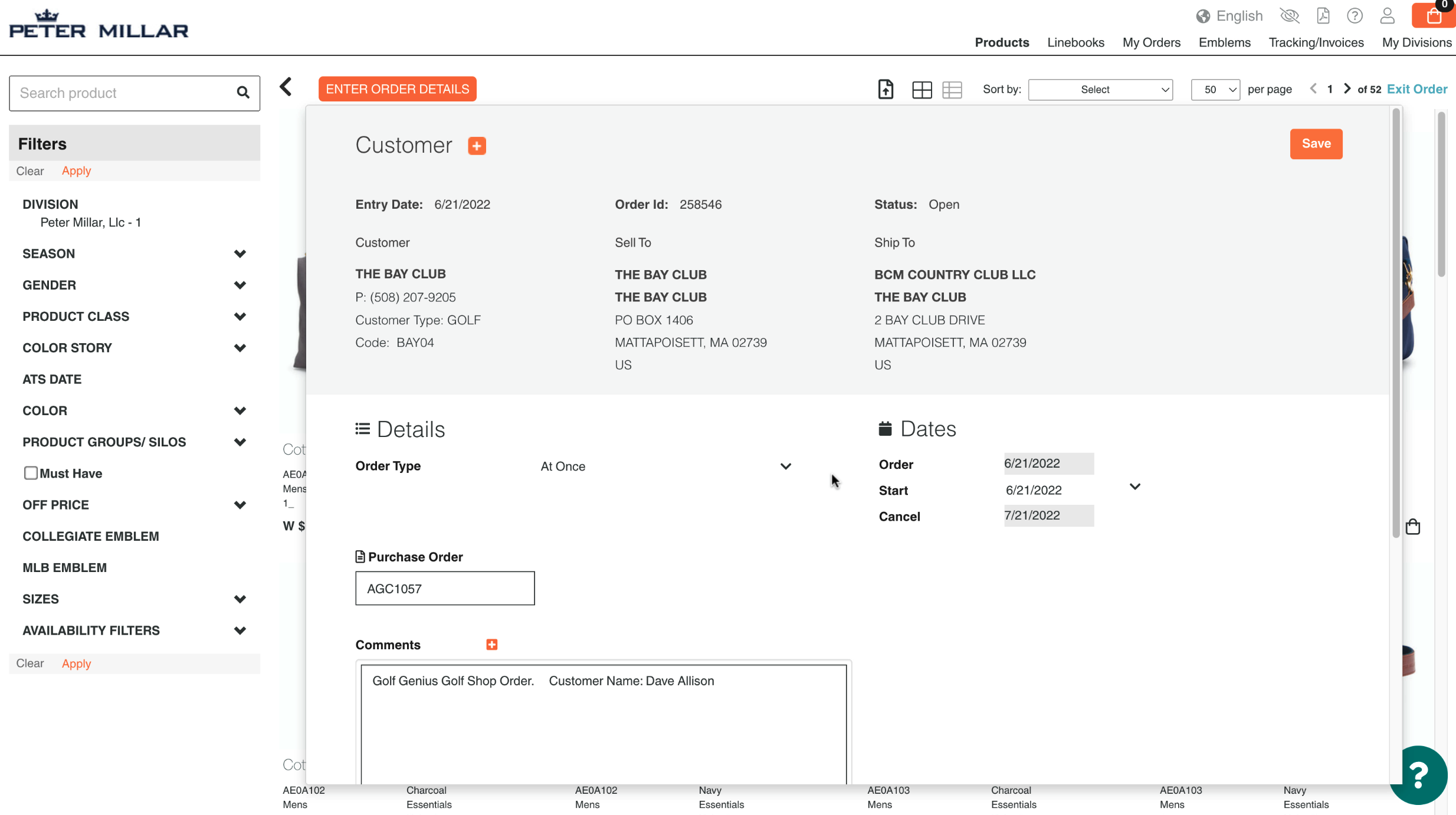Image resolution: width=1456 pixels, height=815 pixels.
Task: Go to My Orders
Action: [1151, 42]
